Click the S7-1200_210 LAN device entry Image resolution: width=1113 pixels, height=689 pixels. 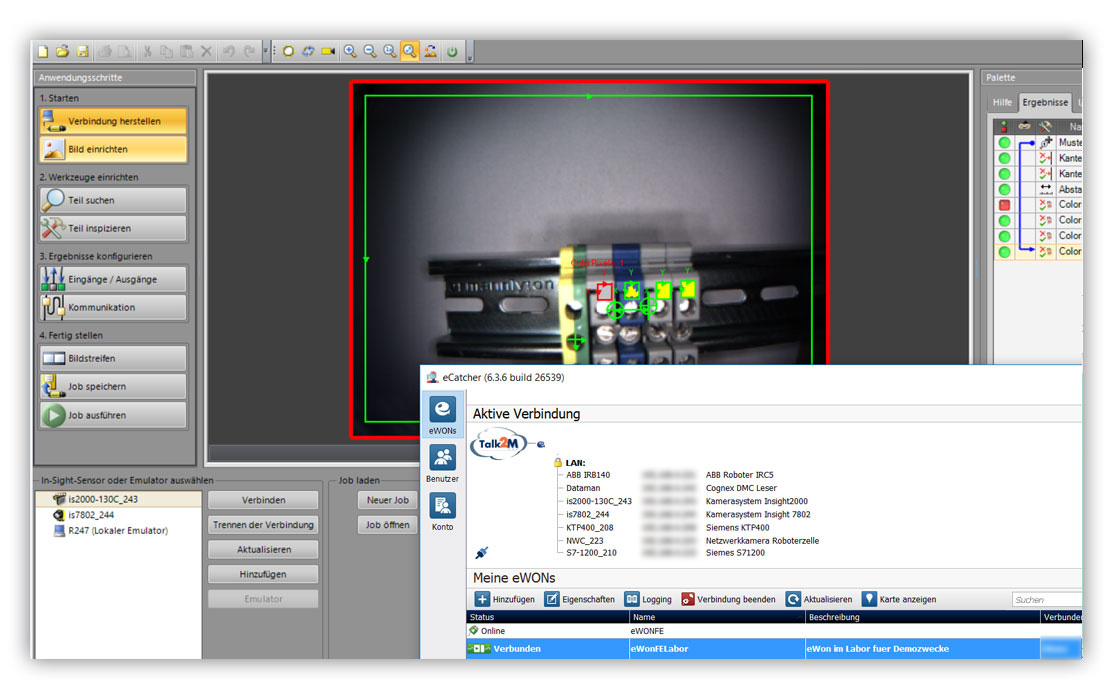591,553
